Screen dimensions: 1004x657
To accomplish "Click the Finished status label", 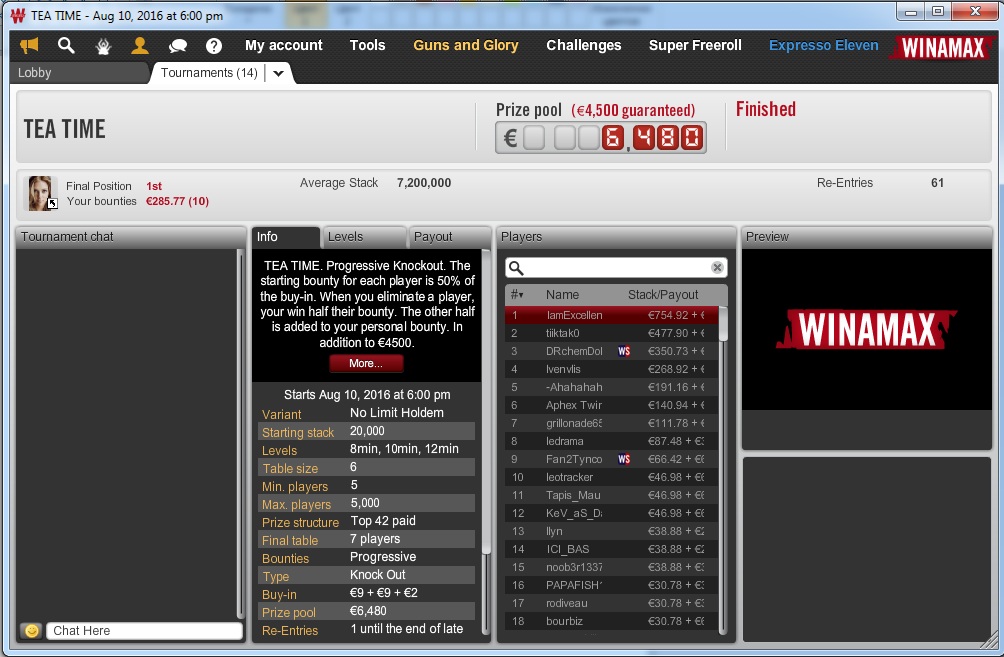I will pyautogui.click(x=766, y=110).
